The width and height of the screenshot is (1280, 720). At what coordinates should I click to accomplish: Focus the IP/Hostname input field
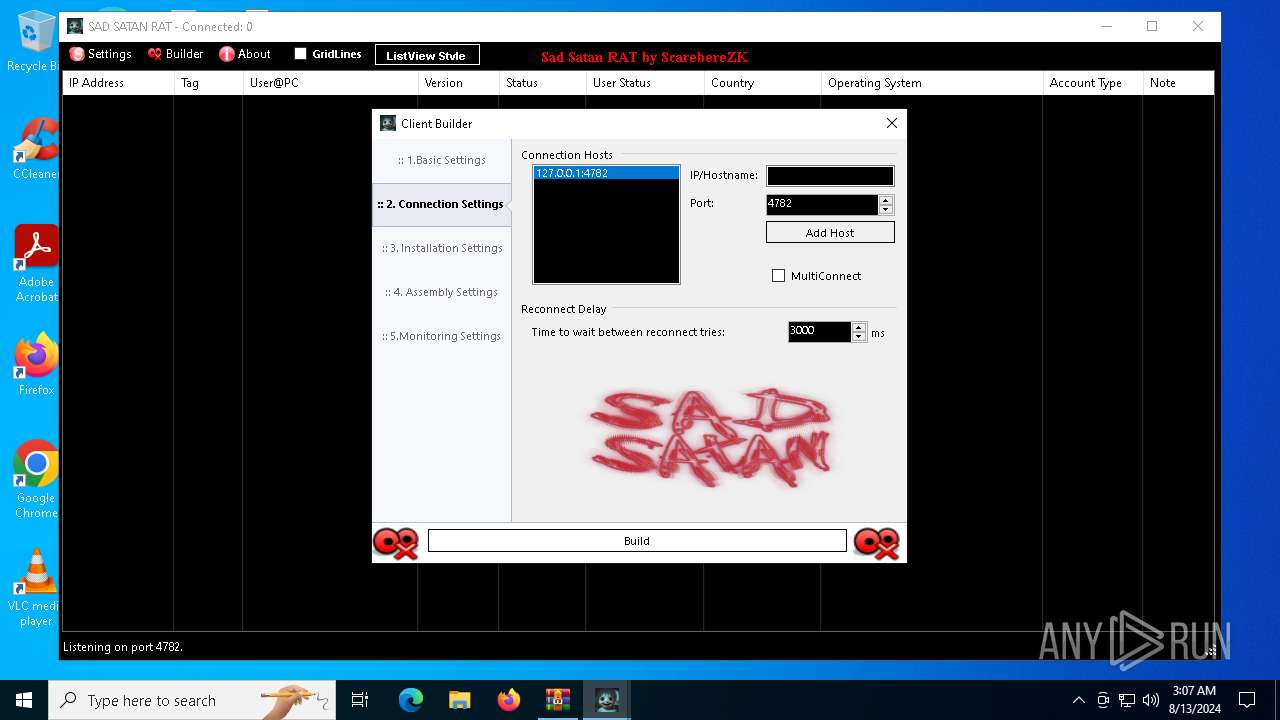pyautogui.click(x=830, y=176)
